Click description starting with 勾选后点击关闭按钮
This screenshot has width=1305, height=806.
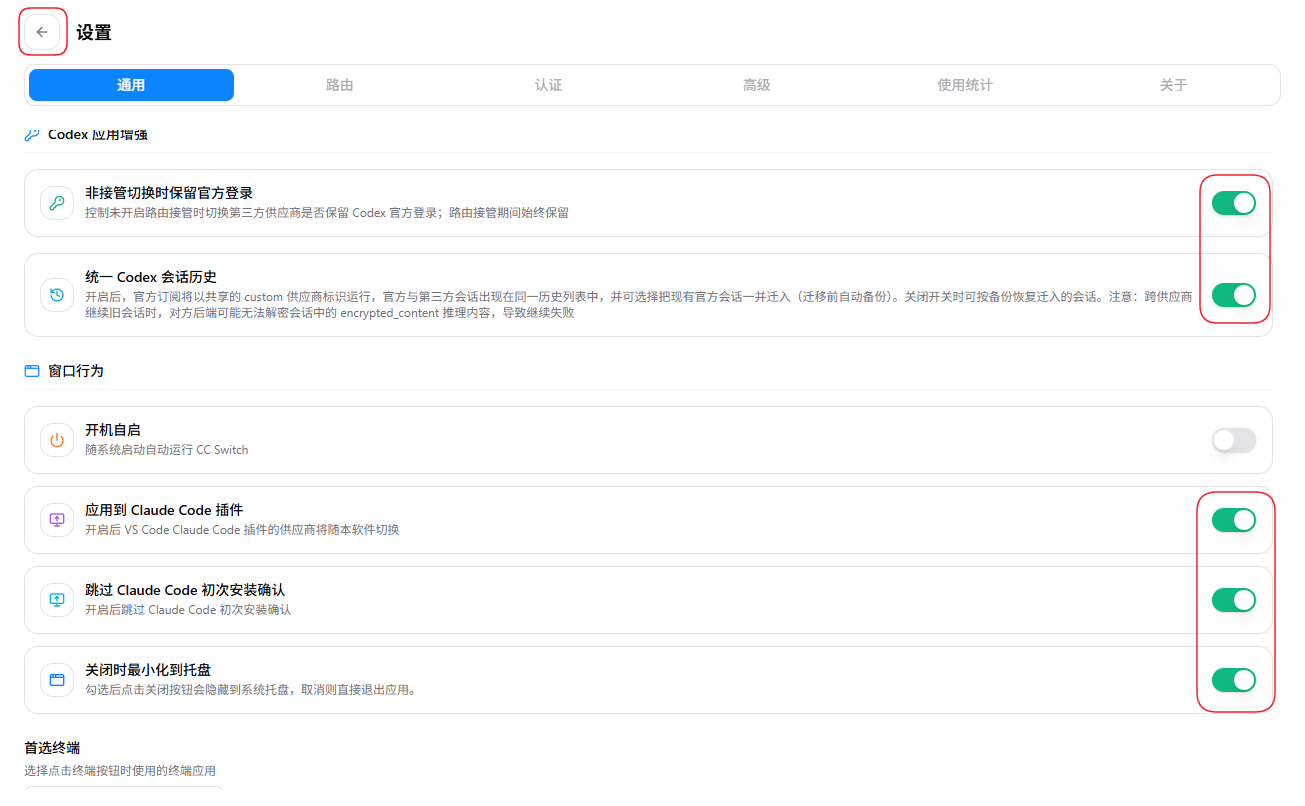pyautogui.click(x=251, y=690)
